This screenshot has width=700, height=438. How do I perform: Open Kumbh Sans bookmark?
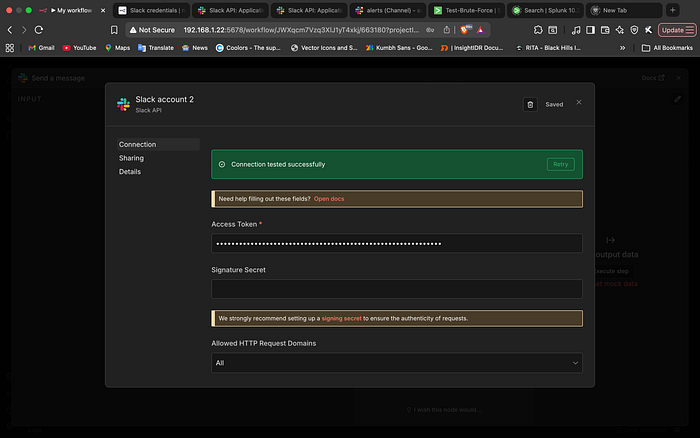[399, 48]
